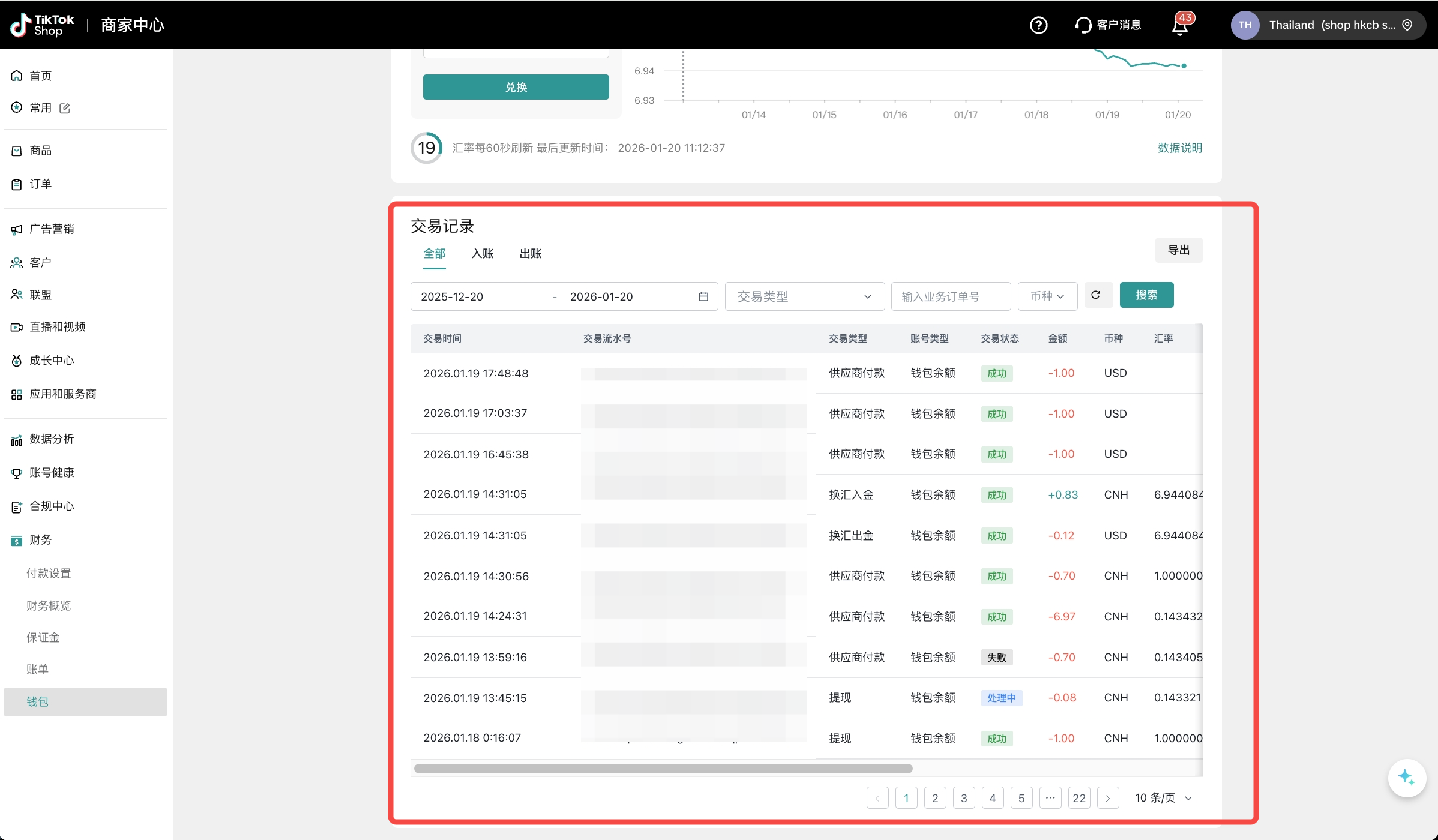The image size is (1438, 840).
Task: Expand the 交易类型 dropdown
Action: point(804,296)
